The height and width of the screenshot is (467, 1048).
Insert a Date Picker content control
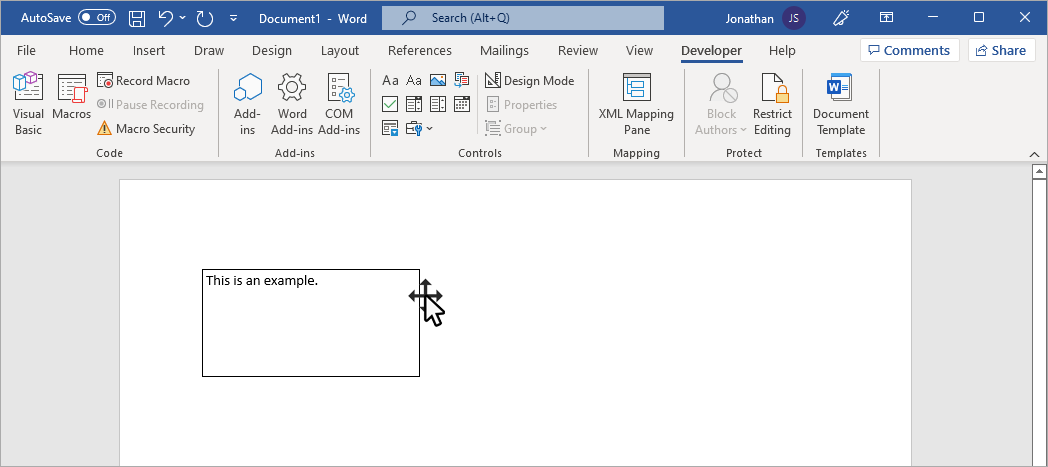(x=462, y=104)
